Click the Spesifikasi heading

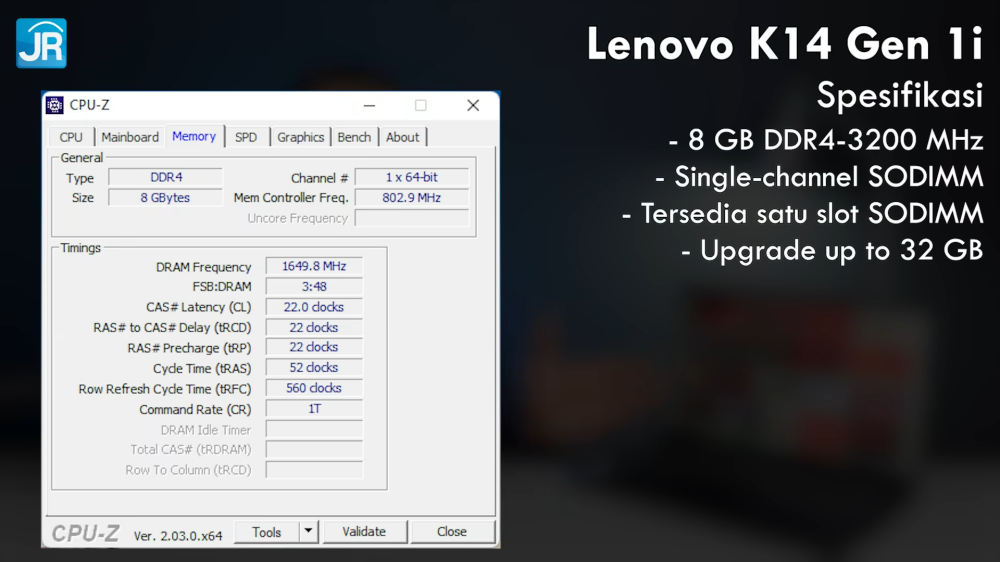click(x=900, y=96)
